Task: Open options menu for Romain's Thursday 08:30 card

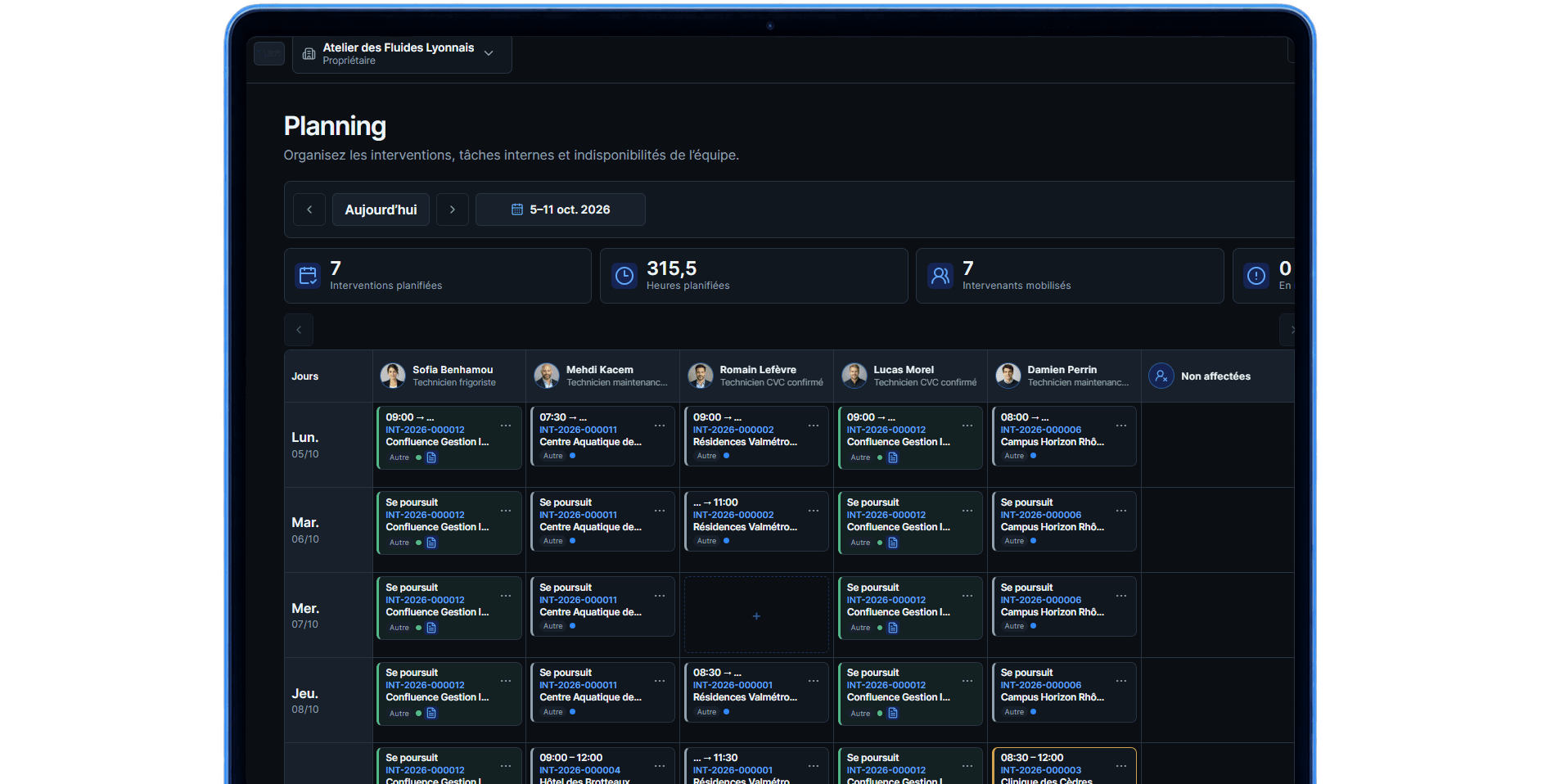Action: 814,681
